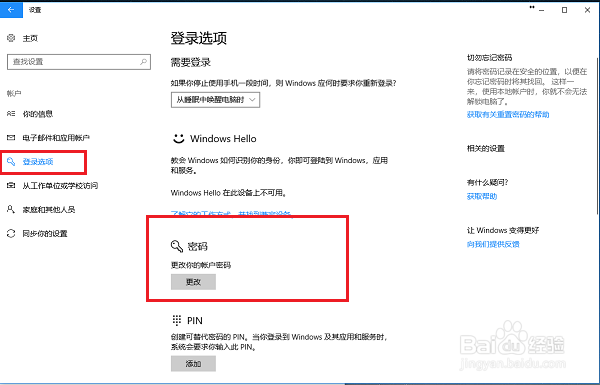Click the sync arrows icon
600x385 pixels.
point(11,233)
